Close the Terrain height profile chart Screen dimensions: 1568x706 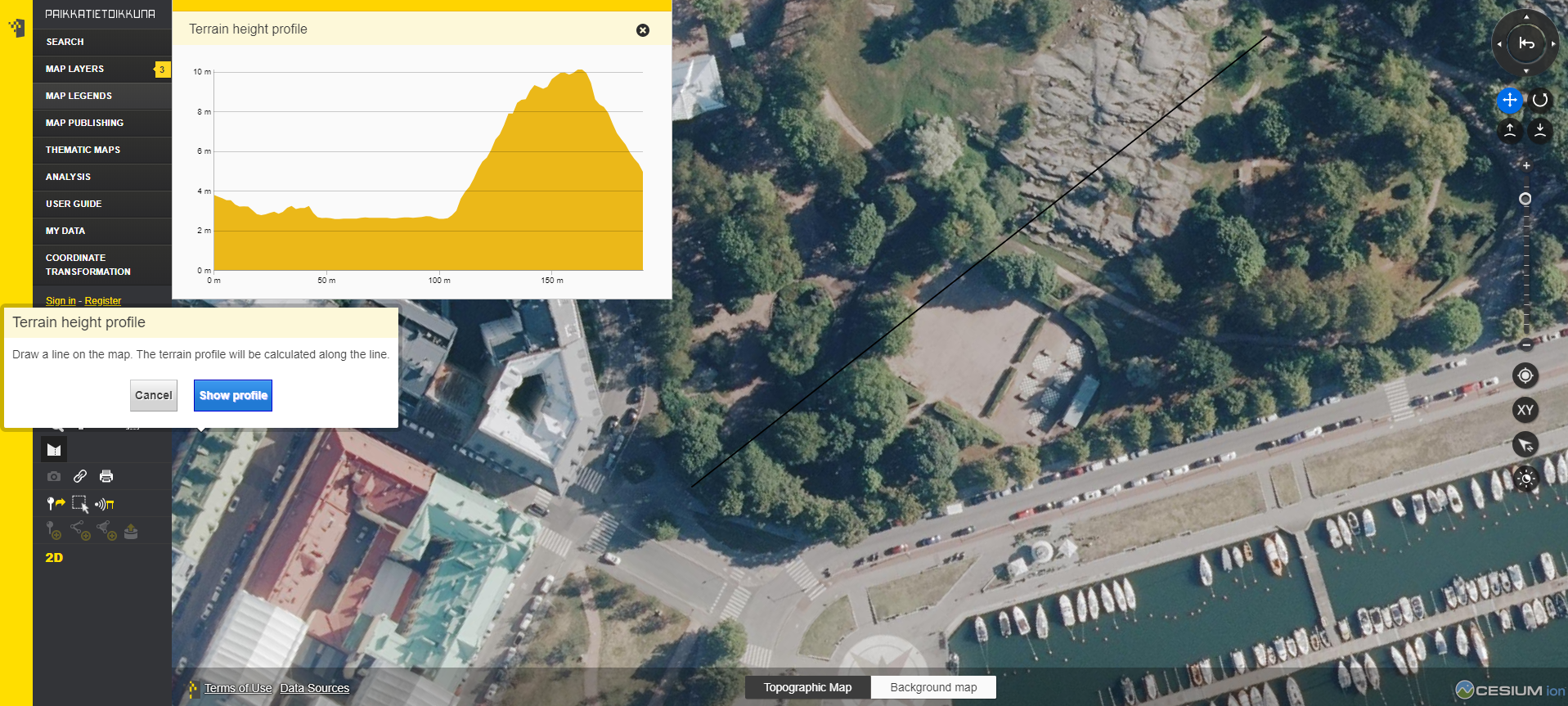643,30
